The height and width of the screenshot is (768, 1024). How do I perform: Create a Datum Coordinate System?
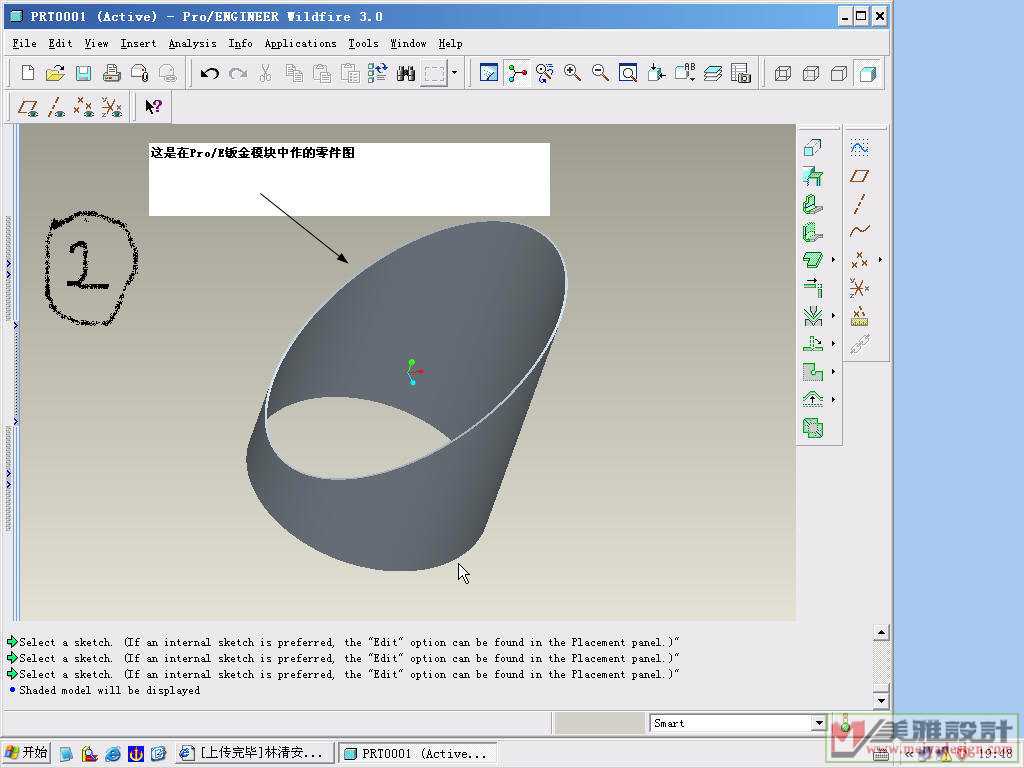[x=859, y=288]
